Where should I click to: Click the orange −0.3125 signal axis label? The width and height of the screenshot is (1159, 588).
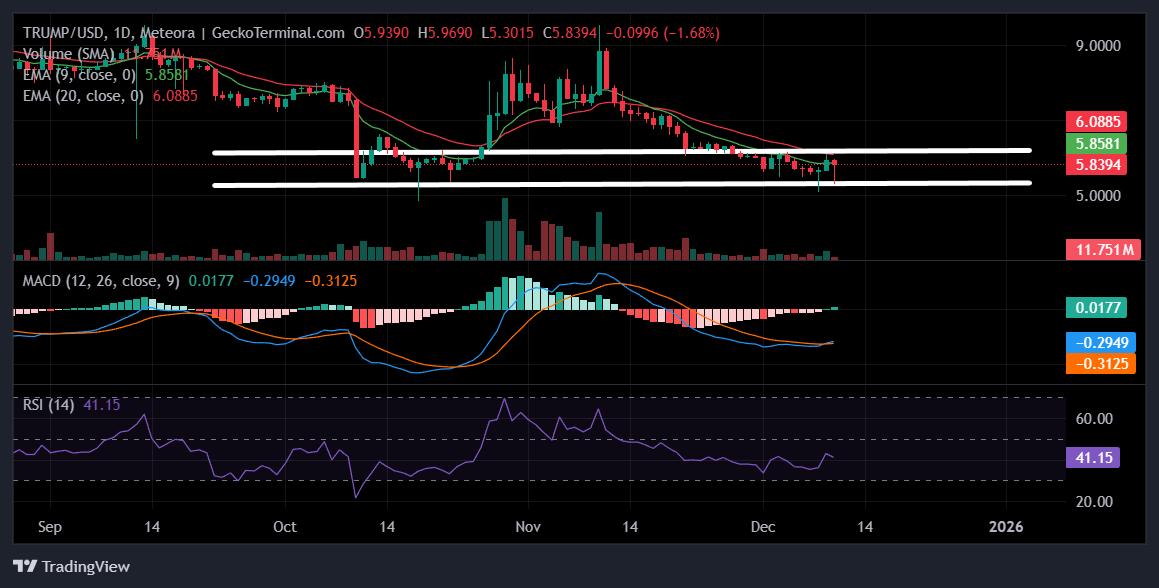[1101, 364]
